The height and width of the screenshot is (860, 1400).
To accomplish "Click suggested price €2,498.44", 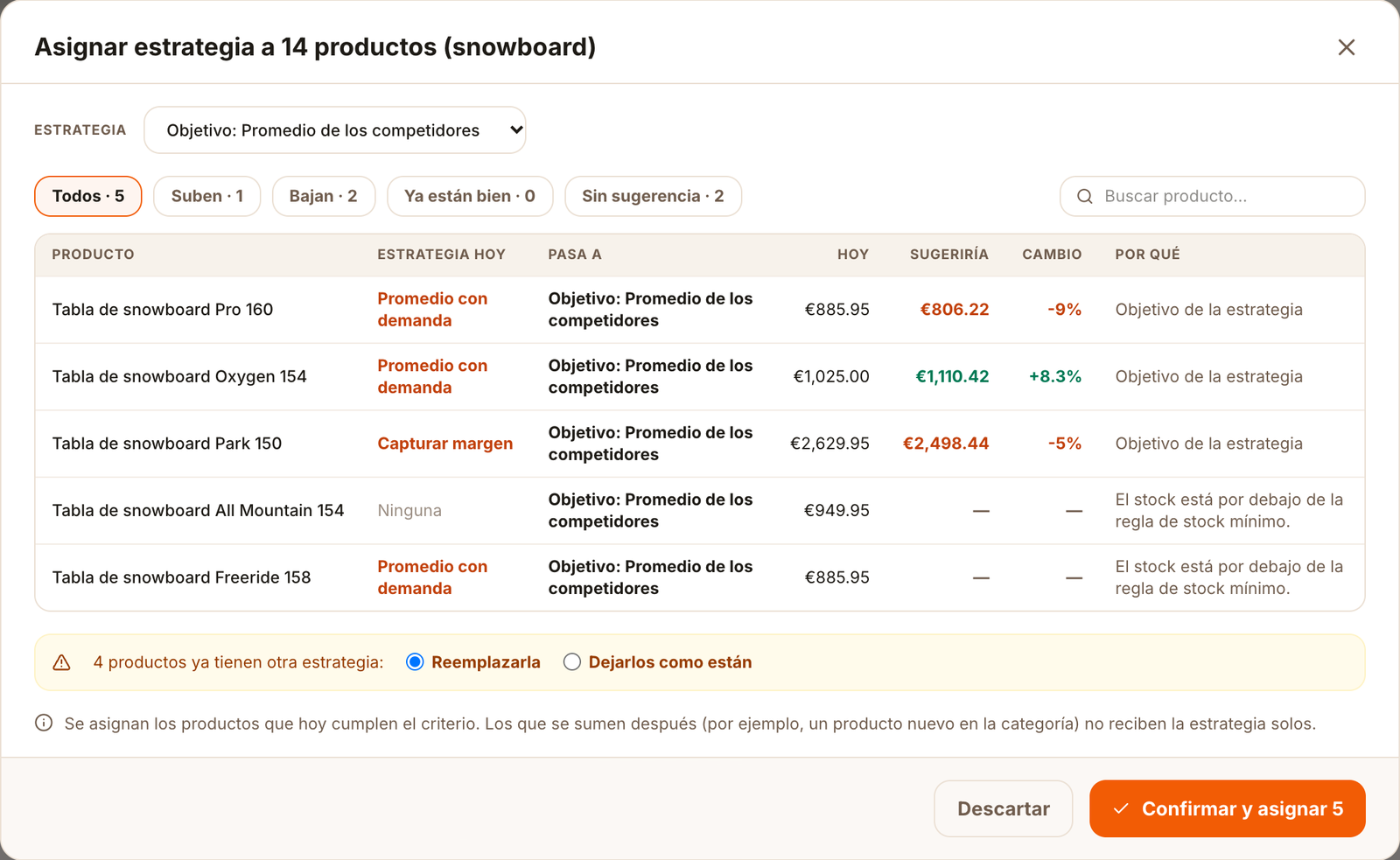I will pyautogui.click(x=946, y=444).
